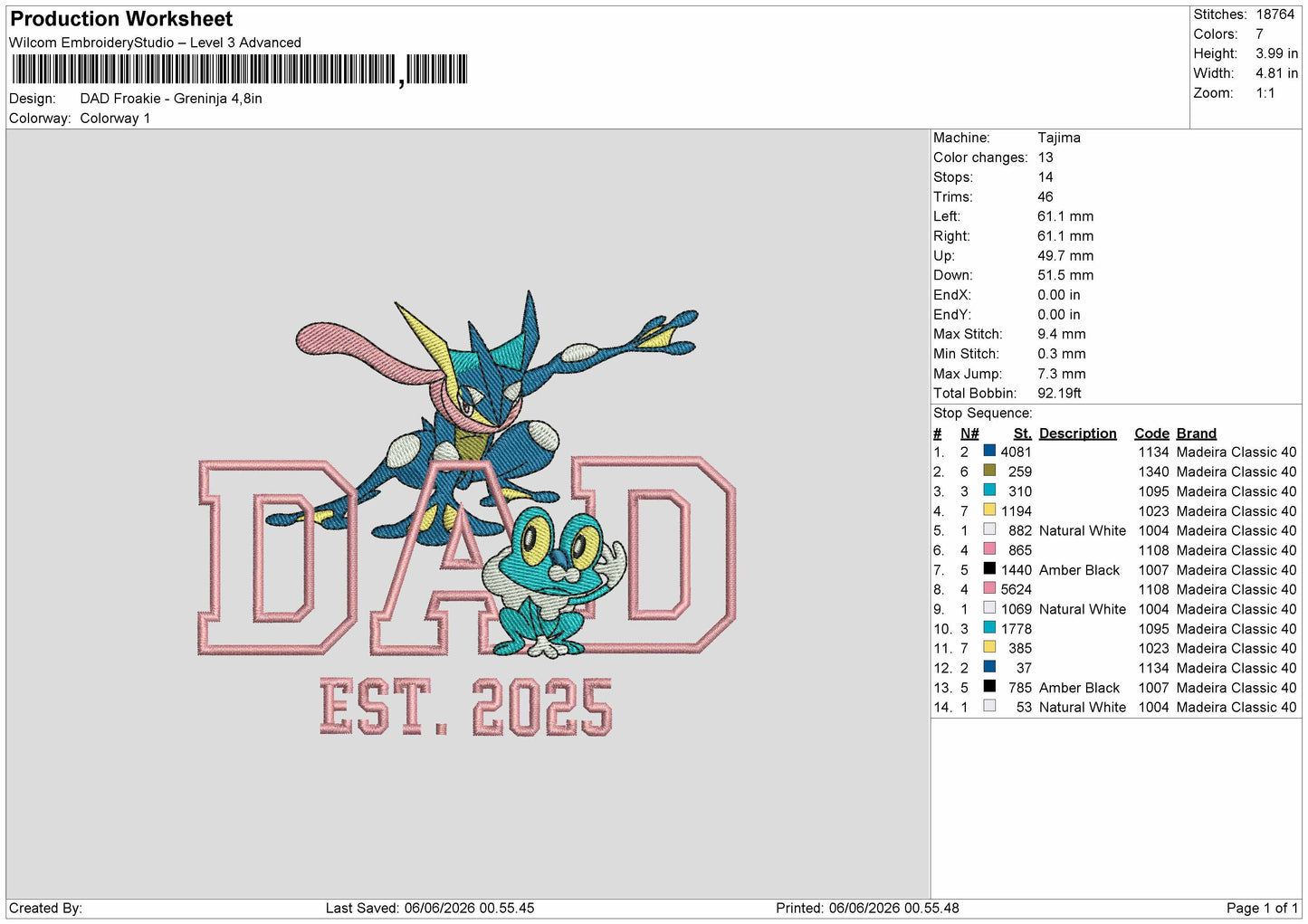Click the barcode under the worksheet title
1308x924 pixels.
240,70
